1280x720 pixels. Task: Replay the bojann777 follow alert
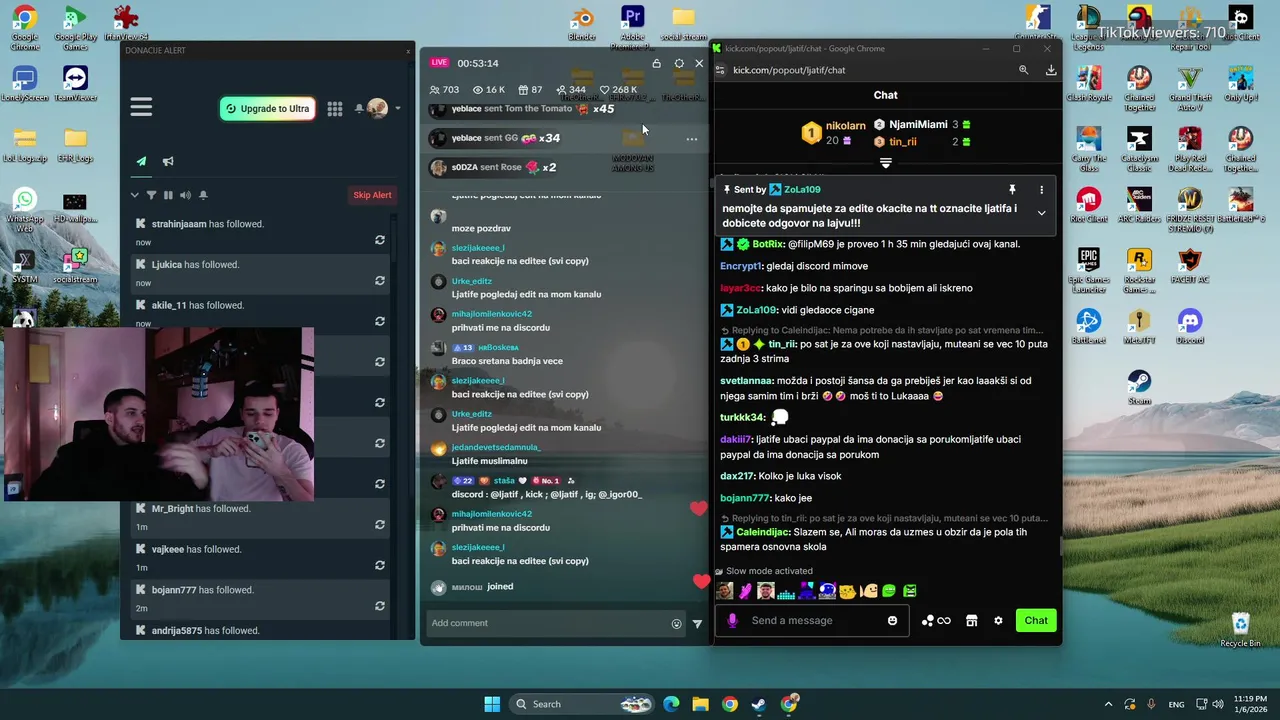pos(380,606)
